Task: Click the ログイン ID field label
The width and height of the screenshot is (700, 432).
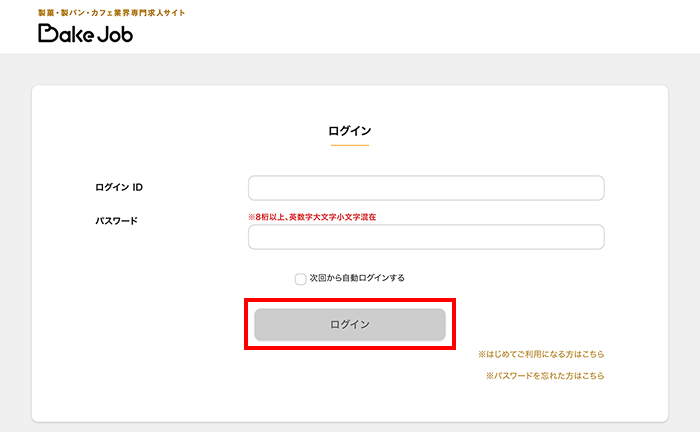Action: 119,187
